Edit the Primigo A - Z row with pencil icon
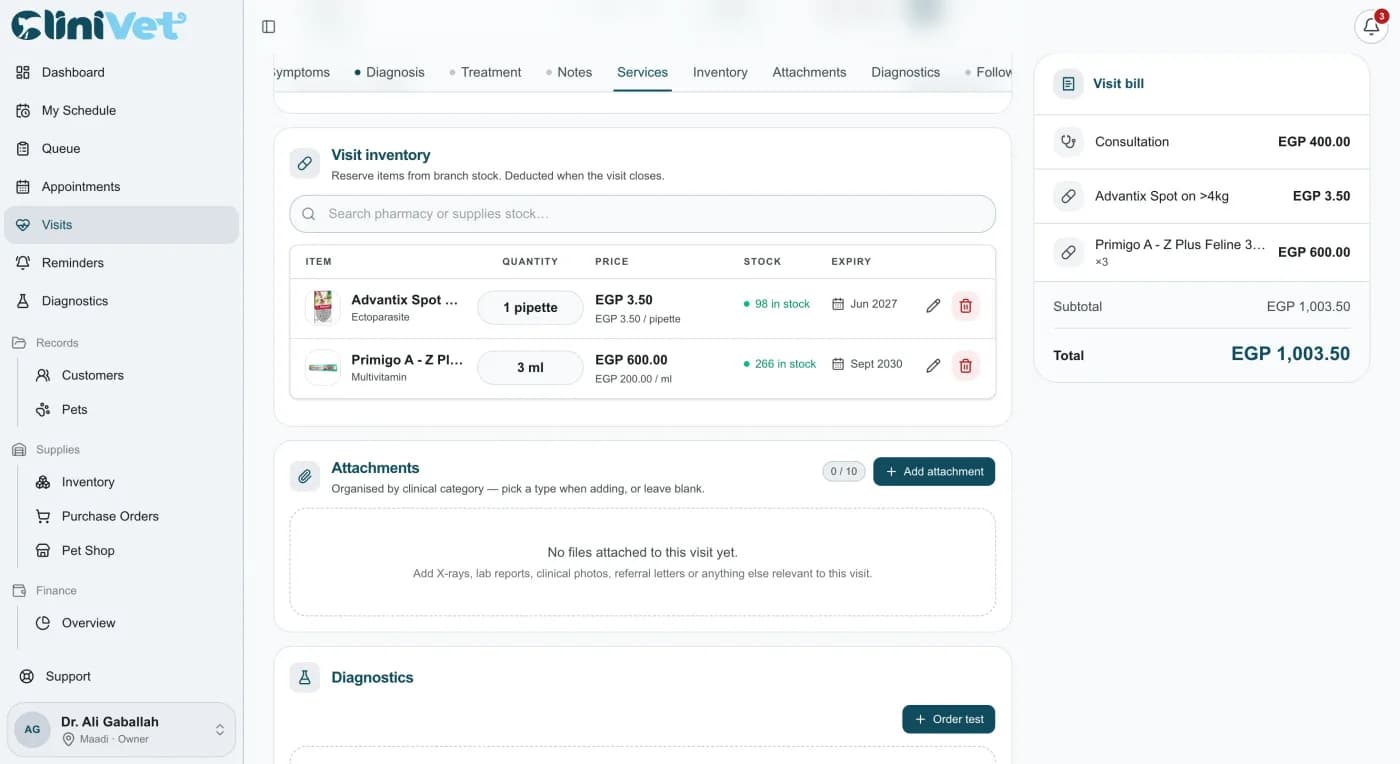 933,366
